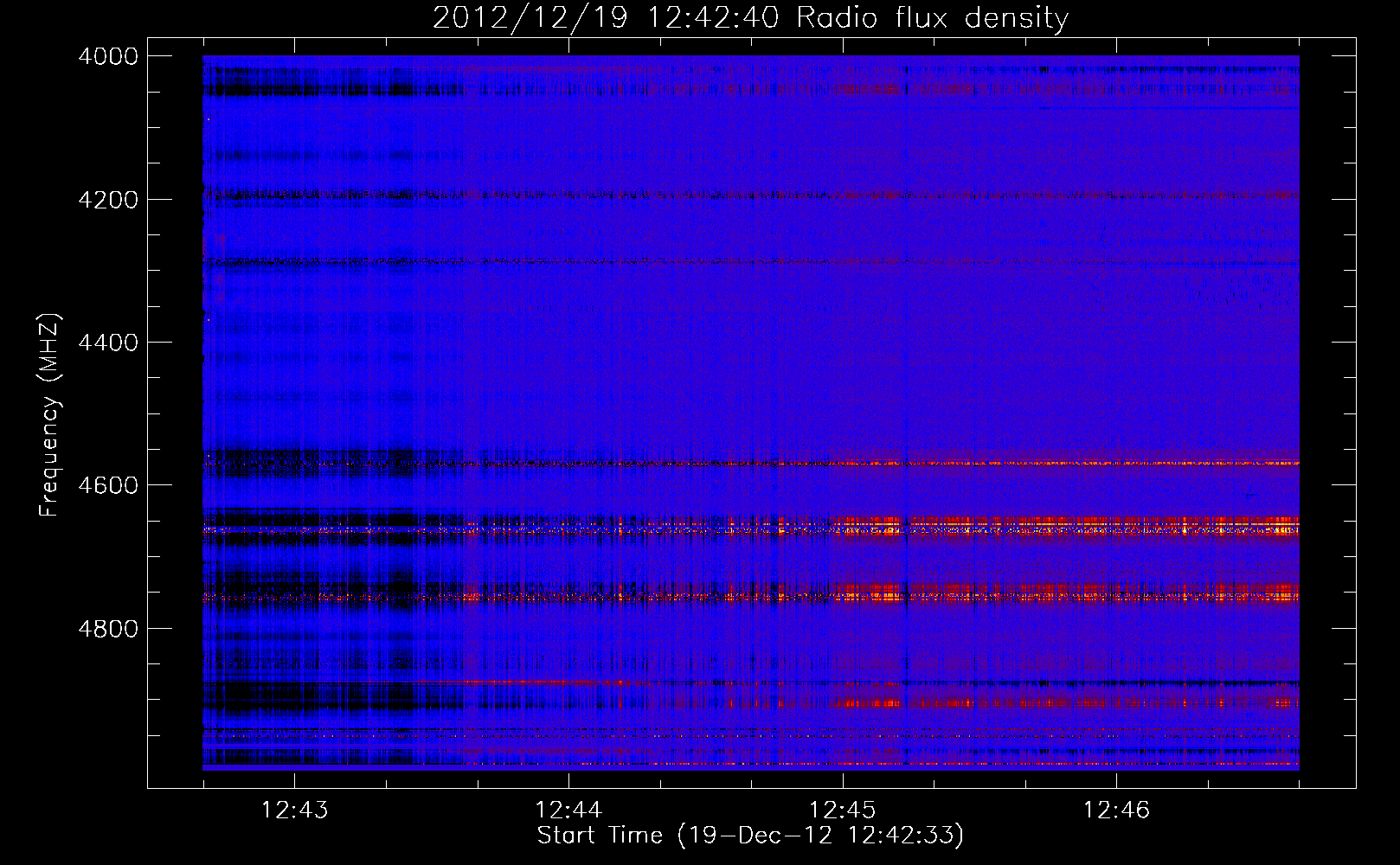Select the 12:46 time tick label
Screen dimensions: 1400x865
click(1116, 810)
